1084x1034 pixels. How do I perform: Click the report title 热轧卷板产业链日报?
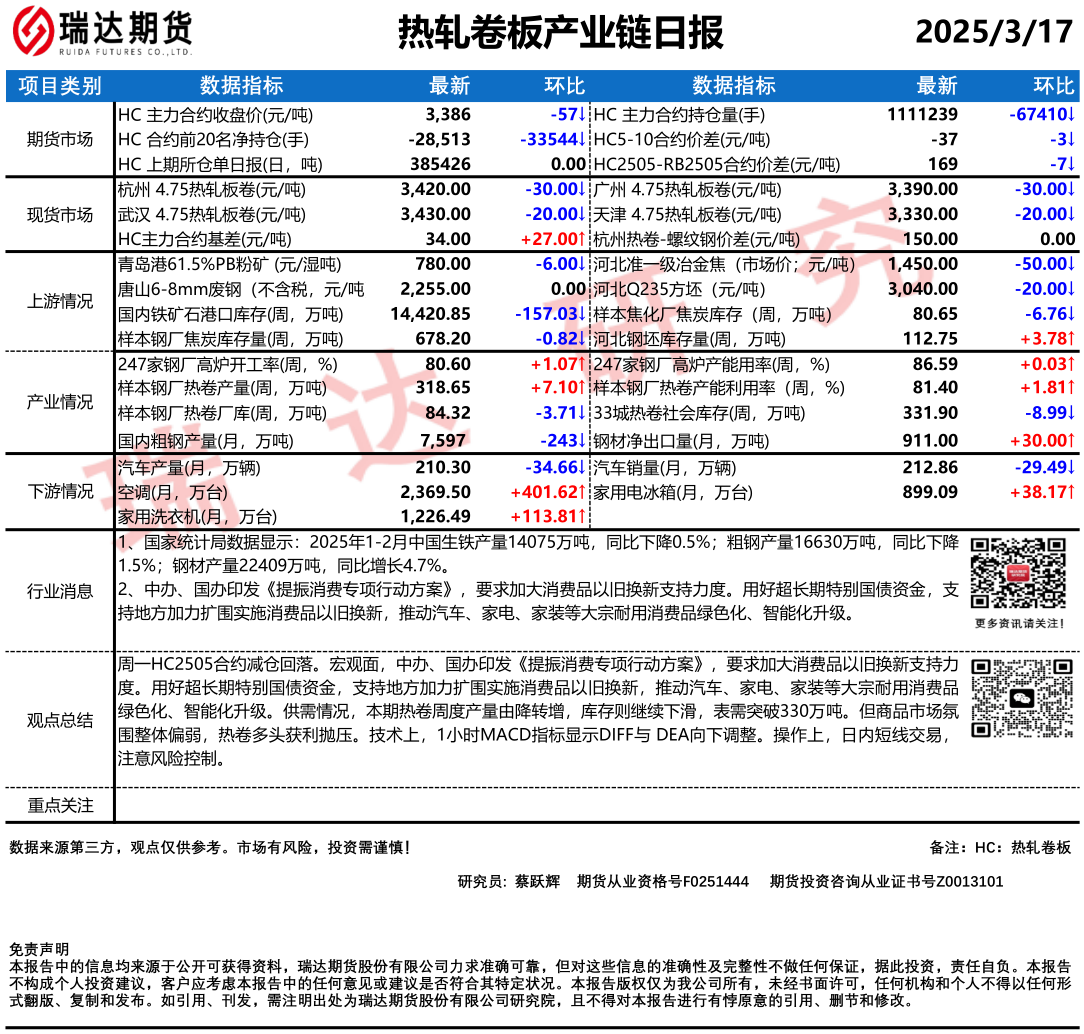coord(561,32)
